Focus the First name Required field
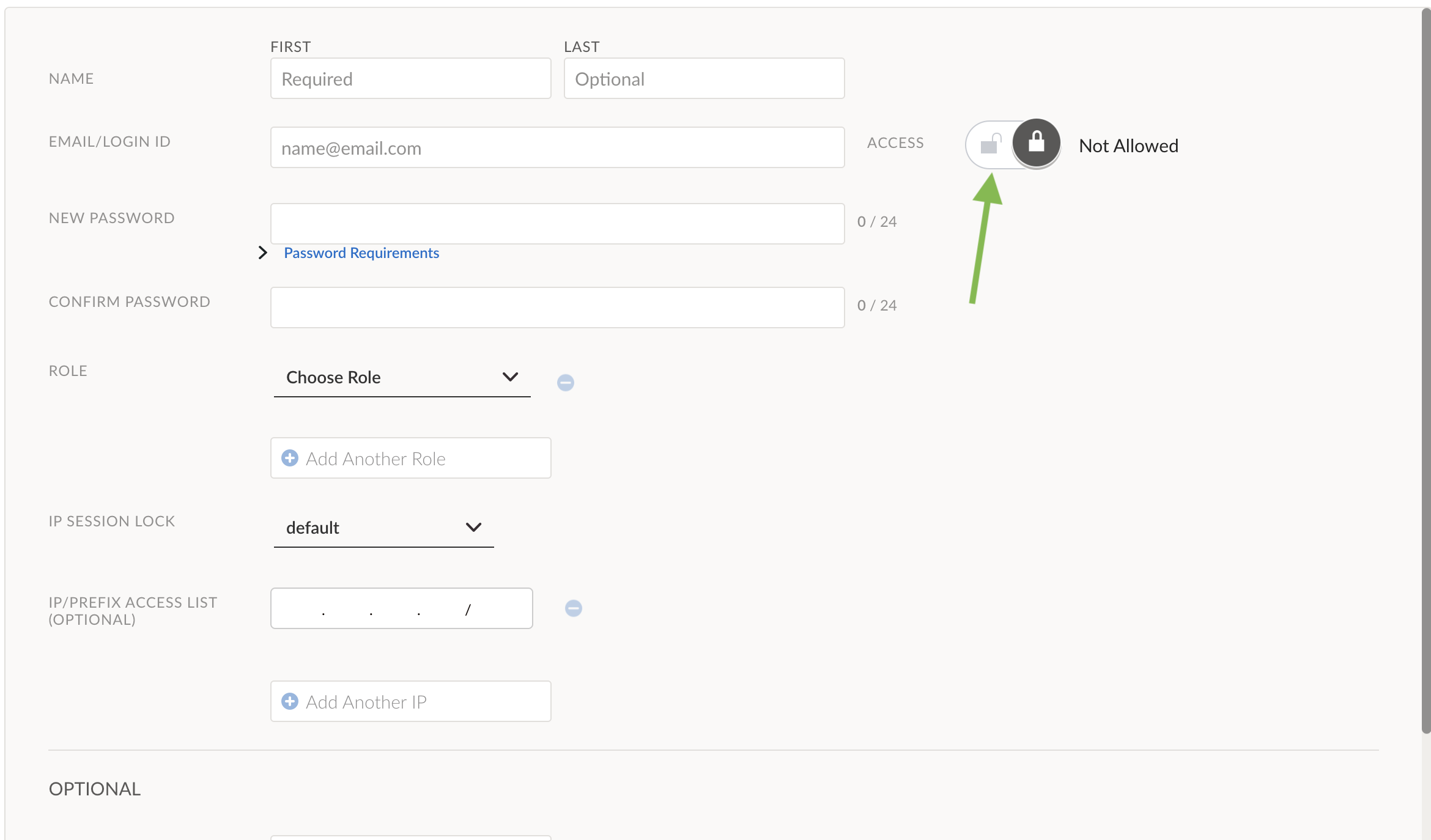The height and width of the screenshot is (840, 1431). (410, 79)
